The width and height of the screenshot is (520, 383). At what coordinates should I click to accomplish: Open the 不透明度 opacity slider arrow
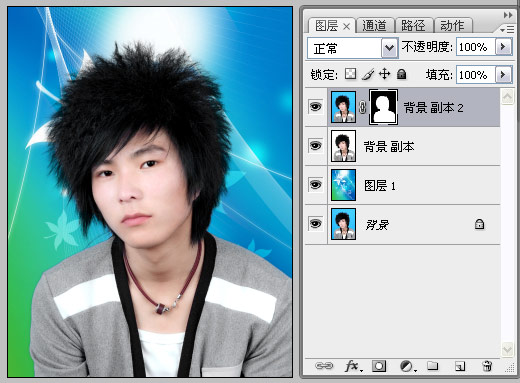point(503,46)
